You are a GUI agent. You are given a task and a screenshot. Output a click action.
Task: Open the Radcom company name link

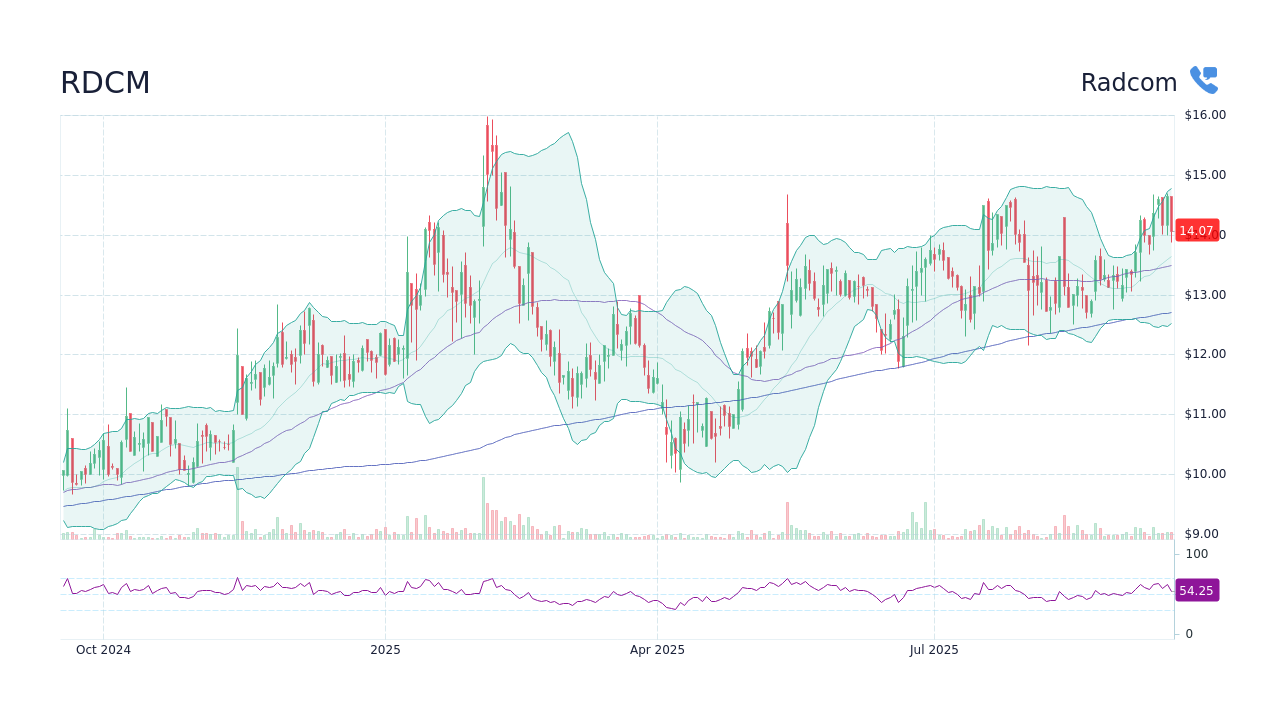tap(1130, 82)
